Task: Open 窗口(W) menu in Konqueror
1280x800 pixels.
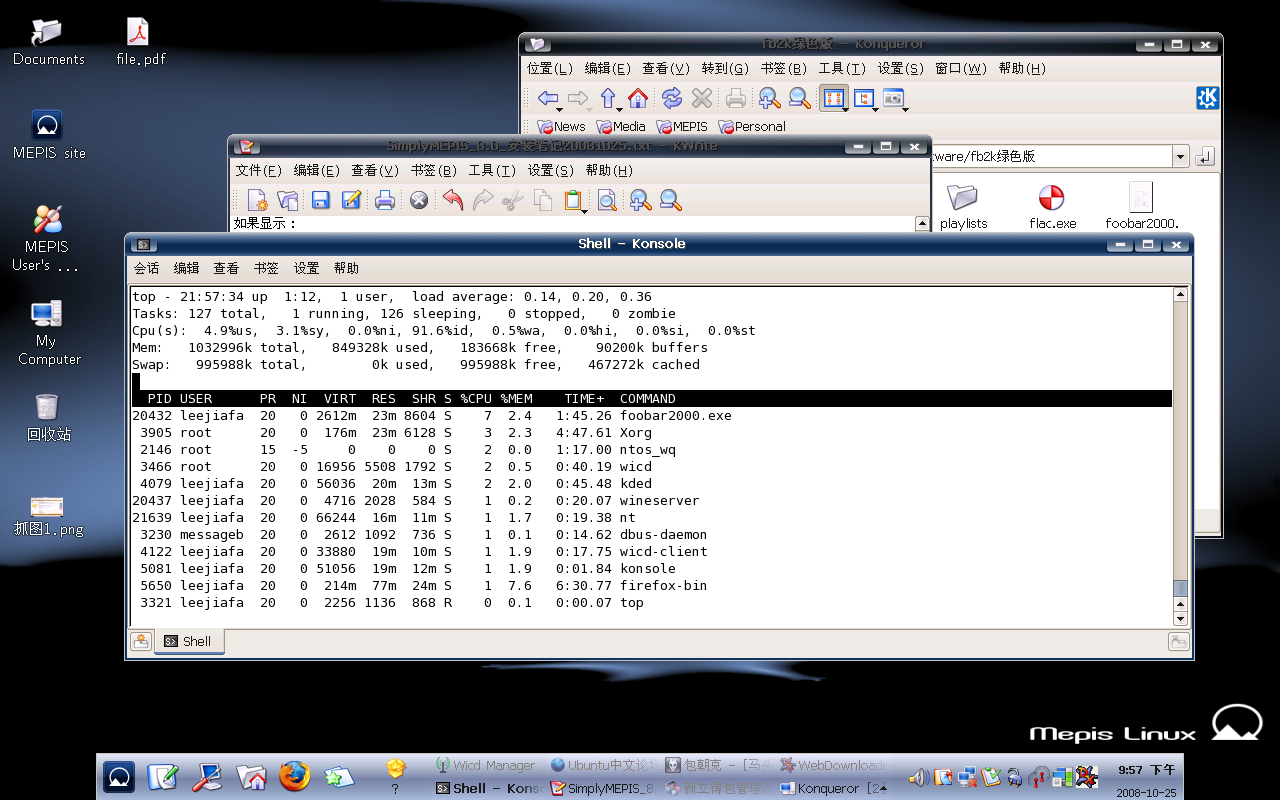Action: point(961,68)
